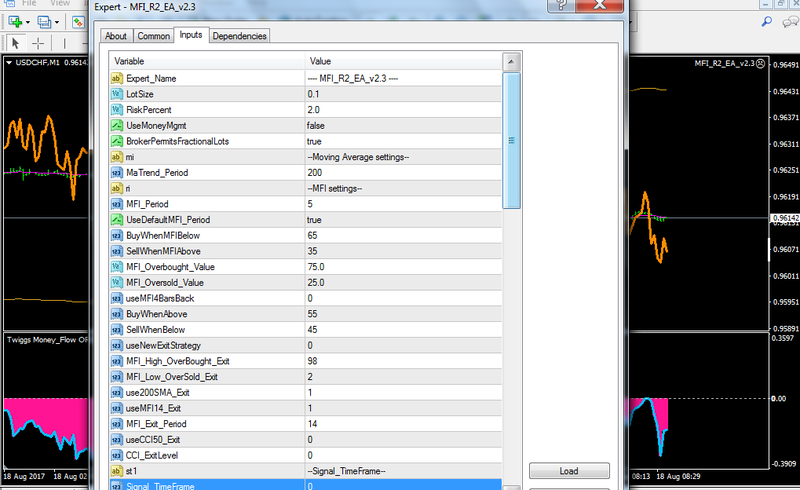Click the inputs list scrollbar thumb
The image size is (800, 490).
511,140
